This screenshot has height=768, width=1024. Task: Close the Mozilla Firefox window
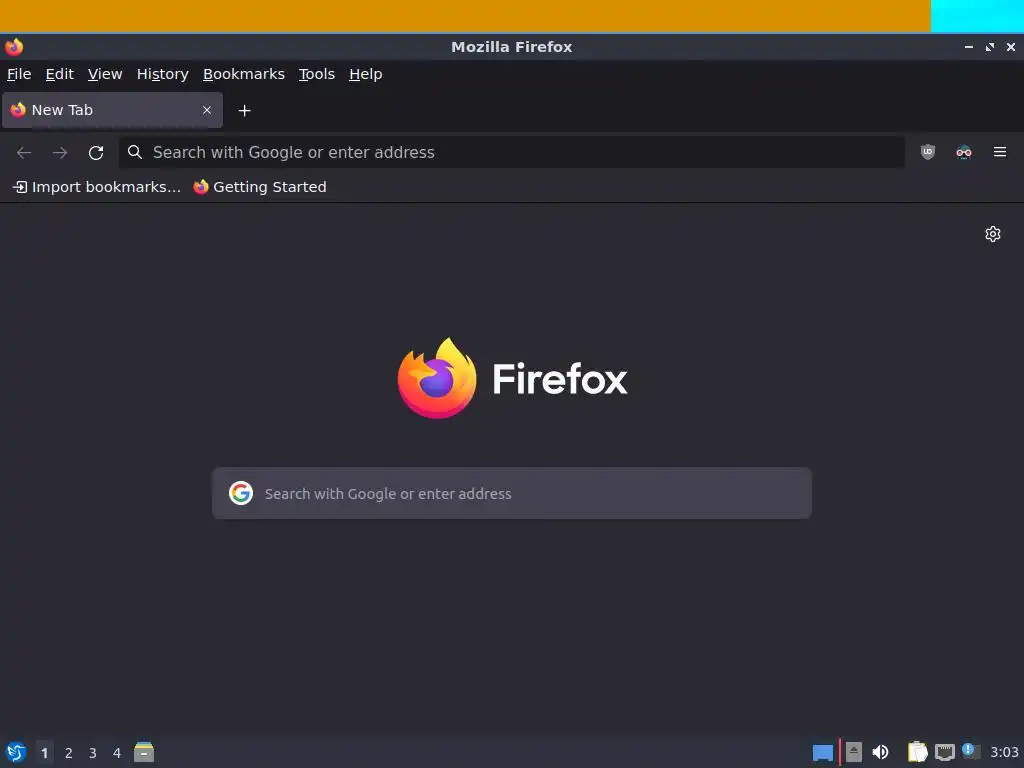click(1011, 47)
